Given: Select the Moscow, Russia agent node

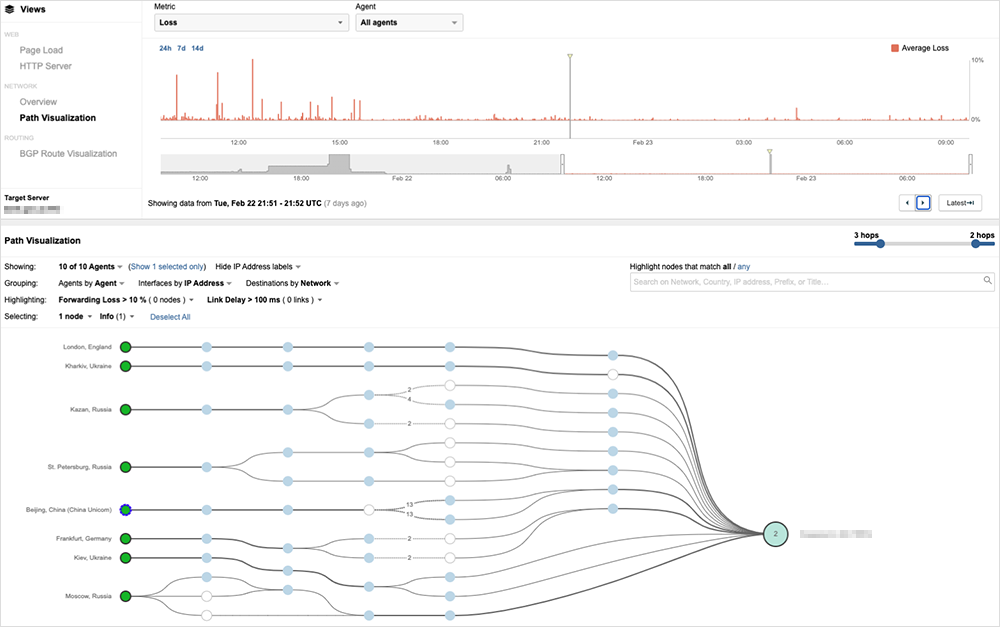Looking at the screenshot, I should click(126, 596).
